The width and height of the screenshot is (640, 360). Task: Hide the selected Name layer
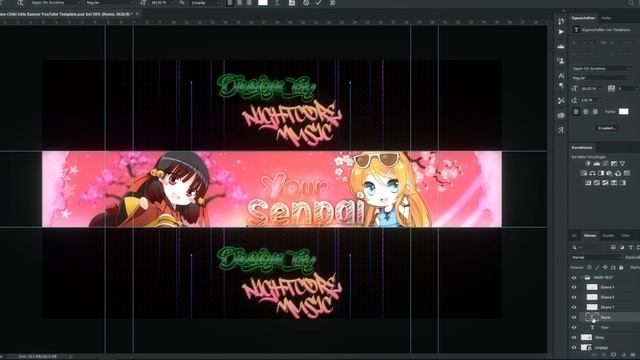(x=573, y=317)
